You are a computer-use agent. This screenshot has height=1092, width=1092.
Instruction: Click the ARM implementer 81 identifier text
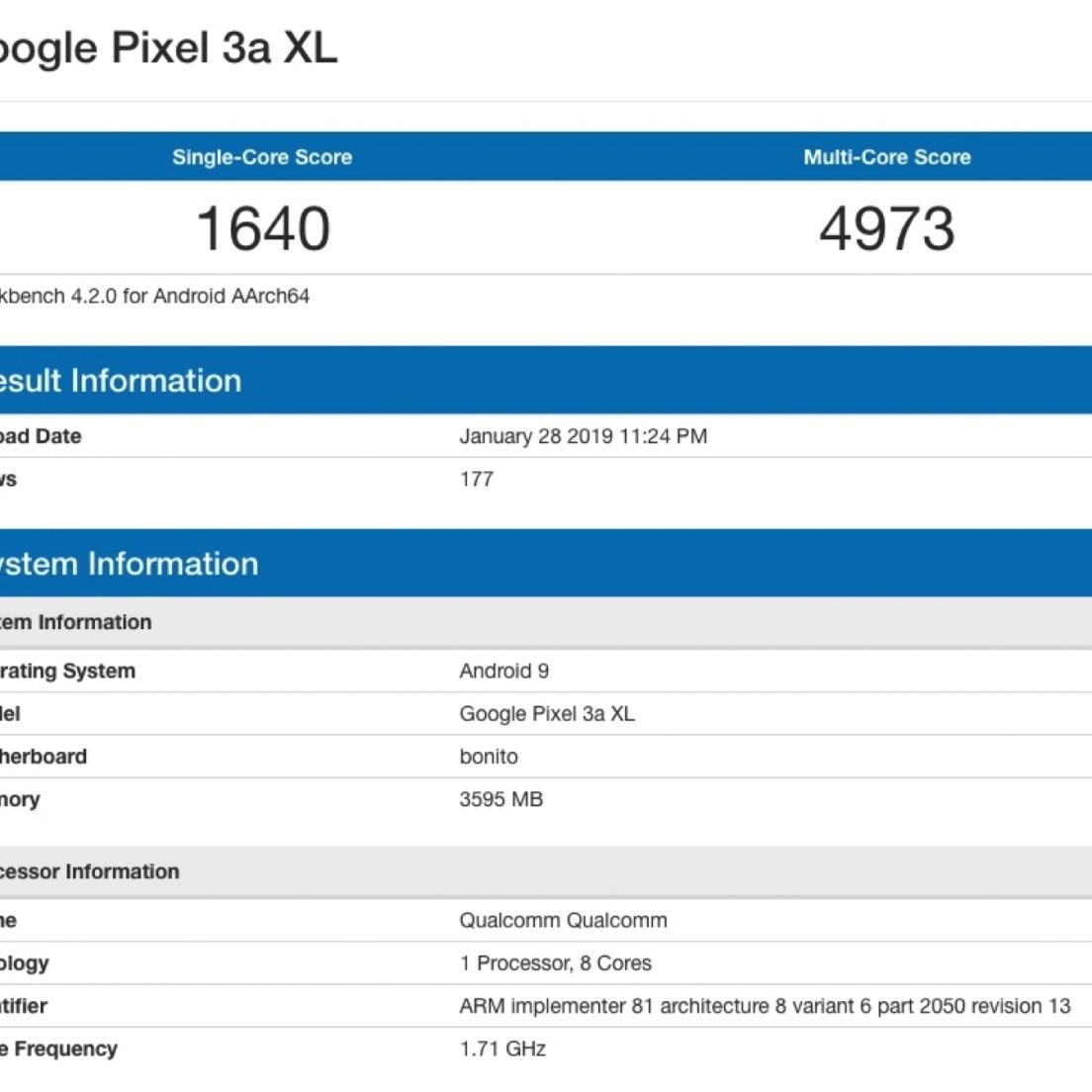tap(764, 1006)
